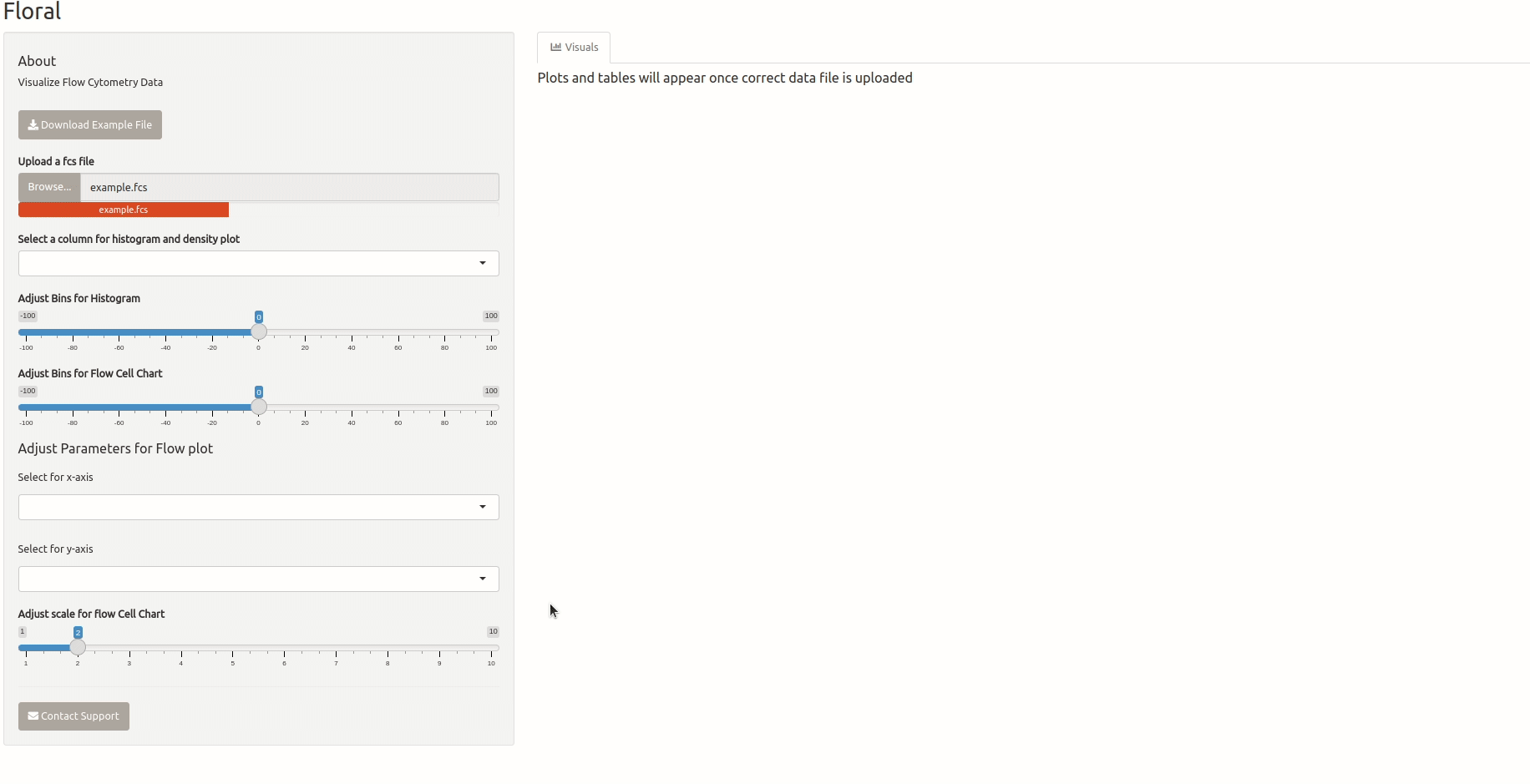
Task: Open the Select for x-axis dropdown
Action: click(258, 508)
